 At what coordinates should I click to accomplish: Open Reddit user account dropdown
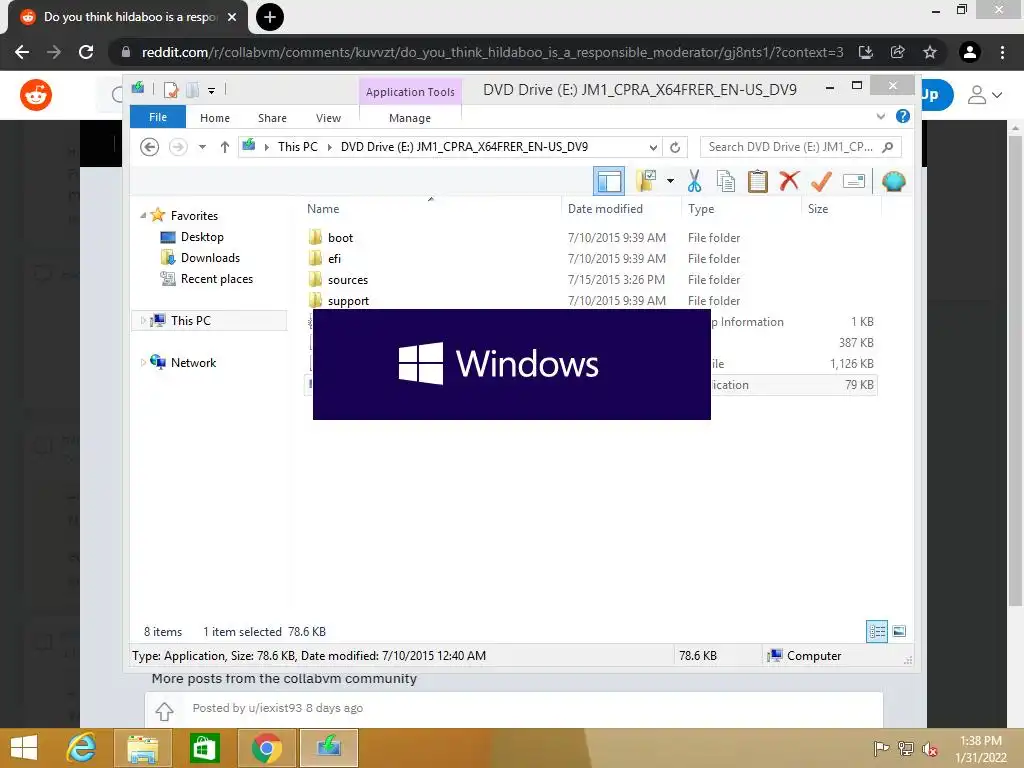tap(984, 95)
